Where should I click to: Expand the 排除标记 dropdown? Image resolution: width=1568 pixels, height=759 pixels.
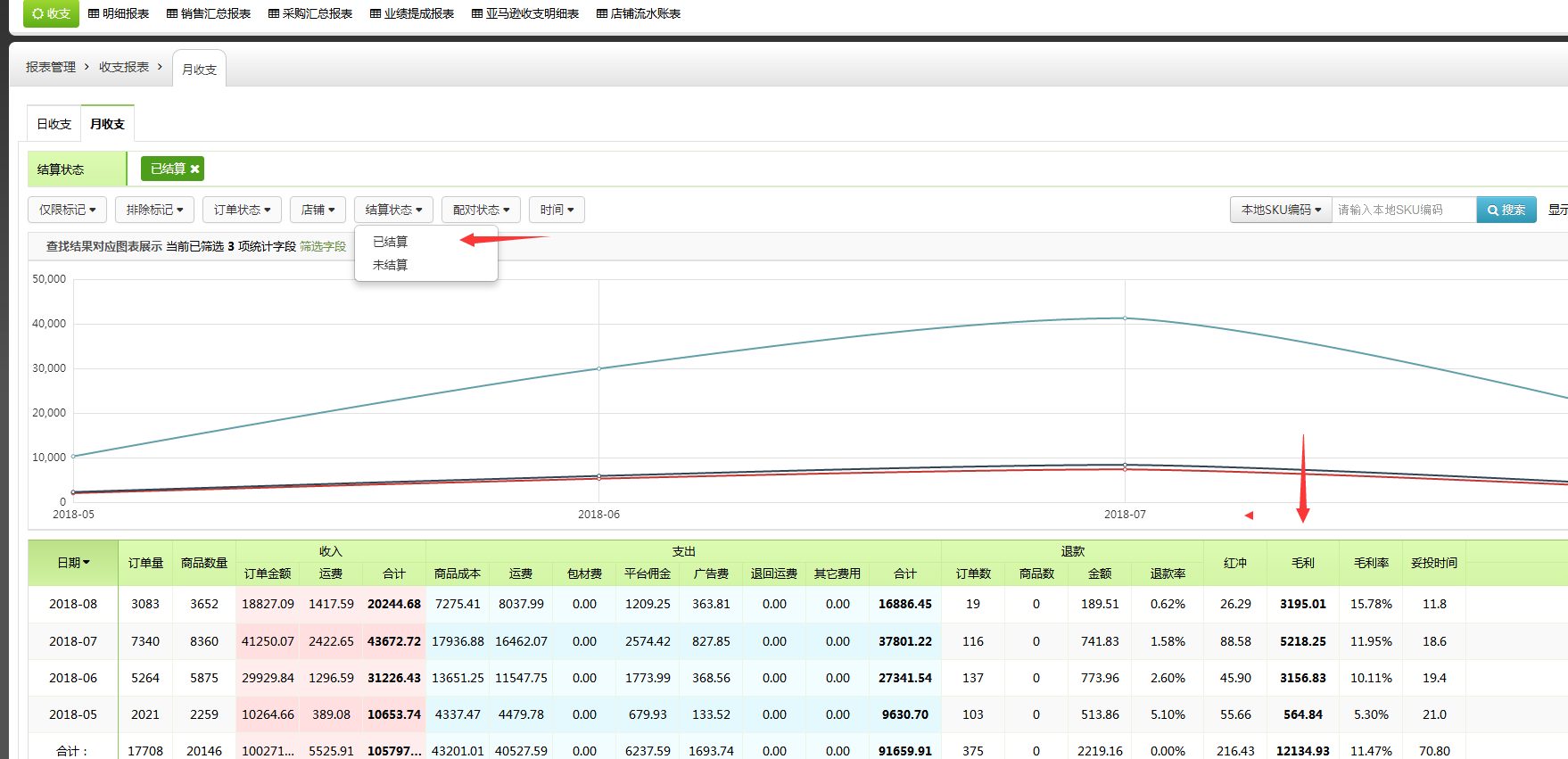(154, 210)
